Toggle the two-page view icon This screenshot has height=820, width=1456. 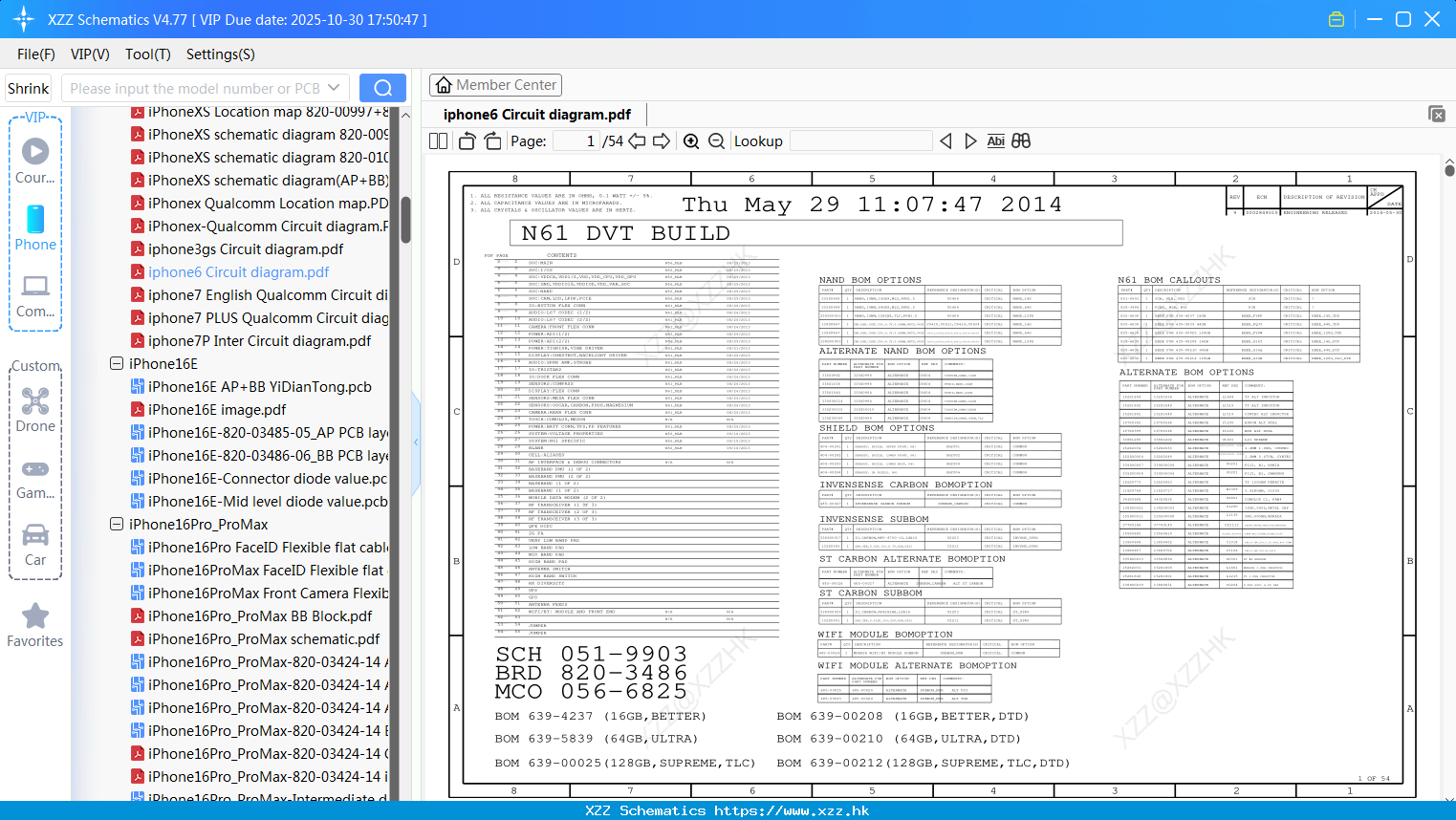(x=438, y=140)
